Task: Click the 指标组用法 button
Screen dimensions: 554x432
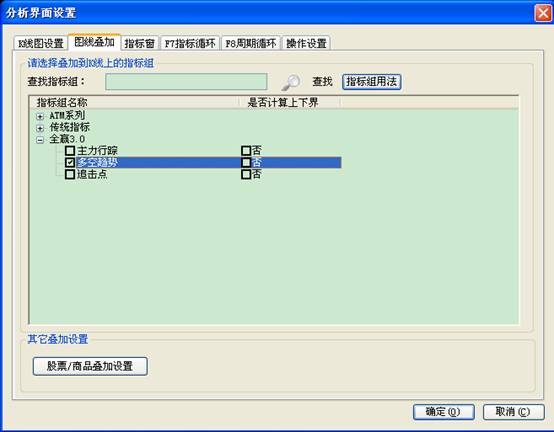Action: (x=372, y=82)
